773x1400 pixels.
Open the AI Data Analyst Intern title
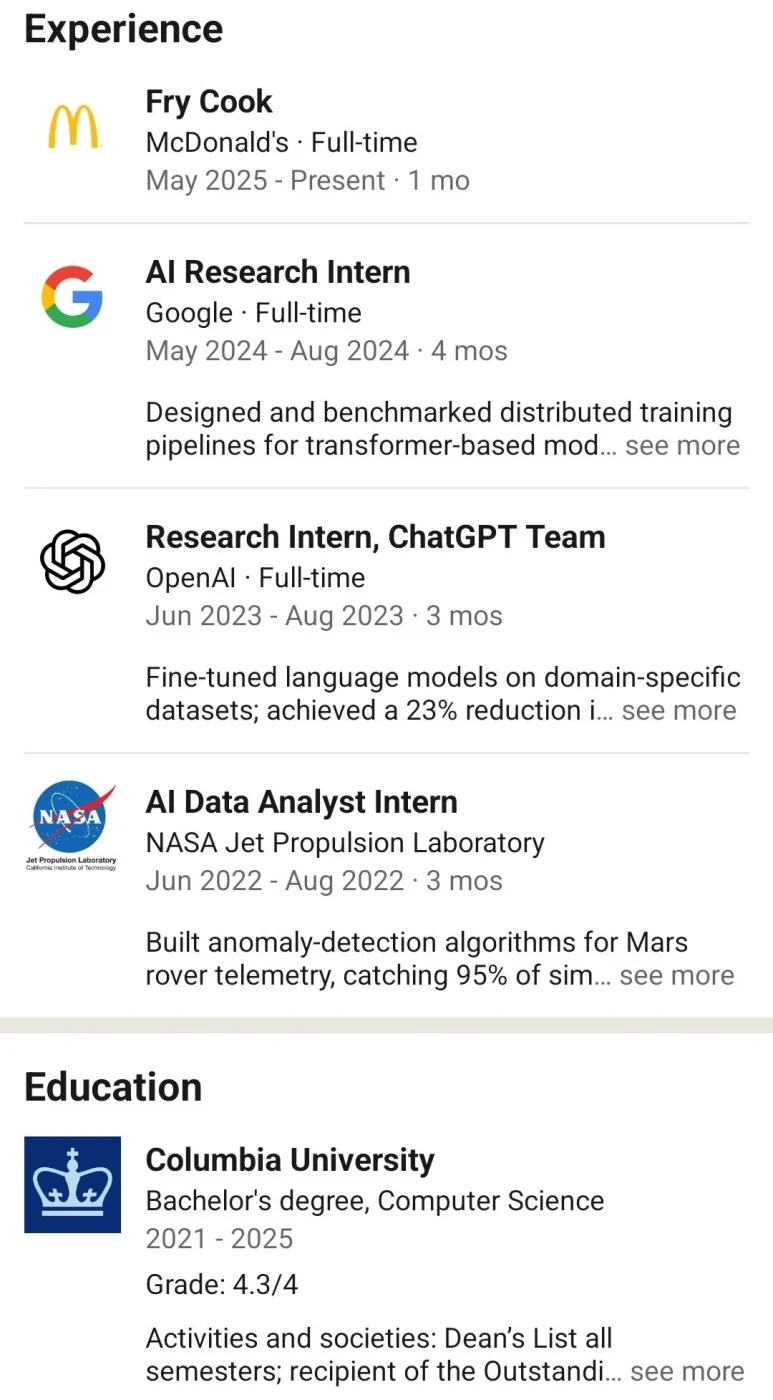pos(301,802)
